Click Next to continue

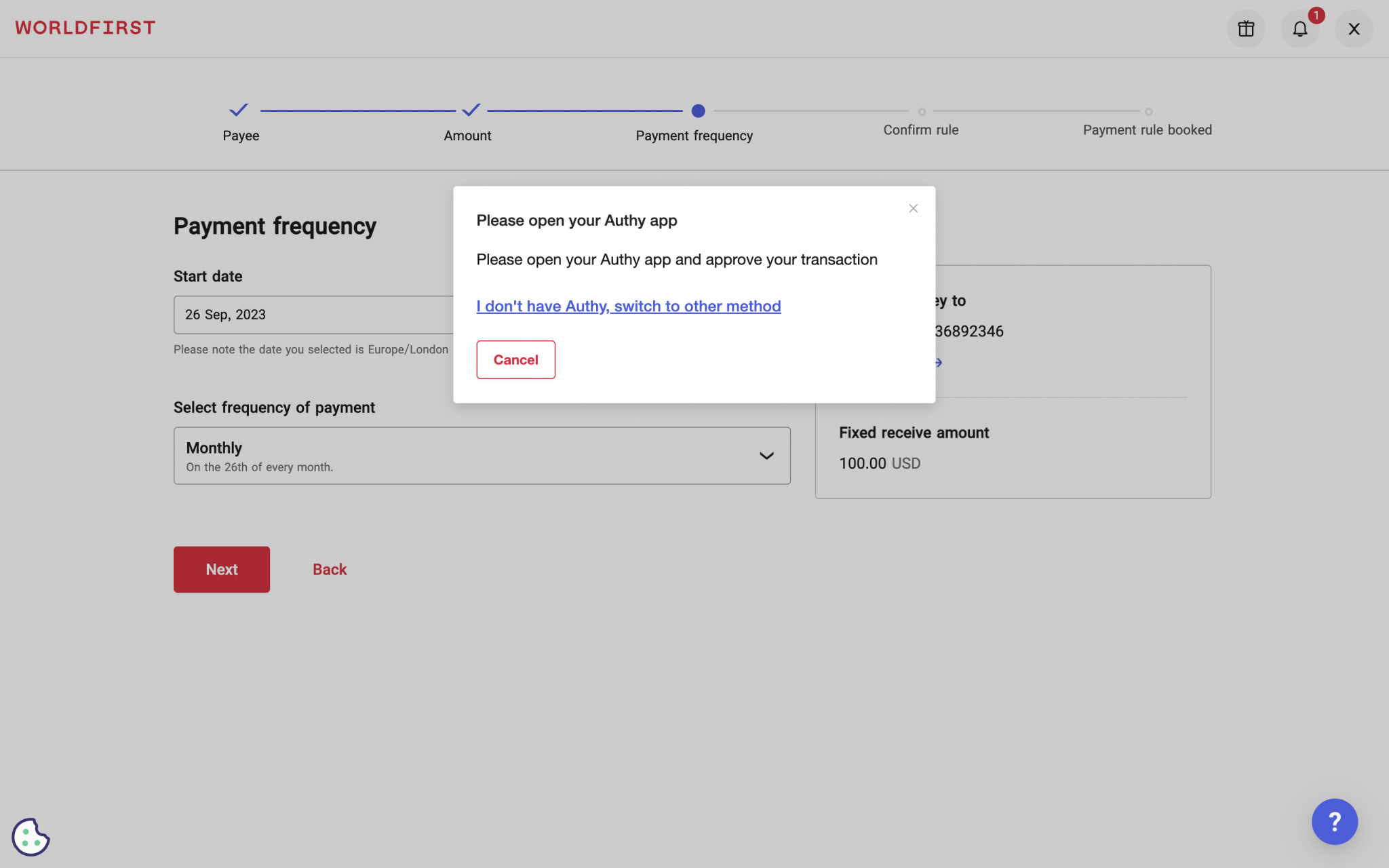[x=221, y=569]
